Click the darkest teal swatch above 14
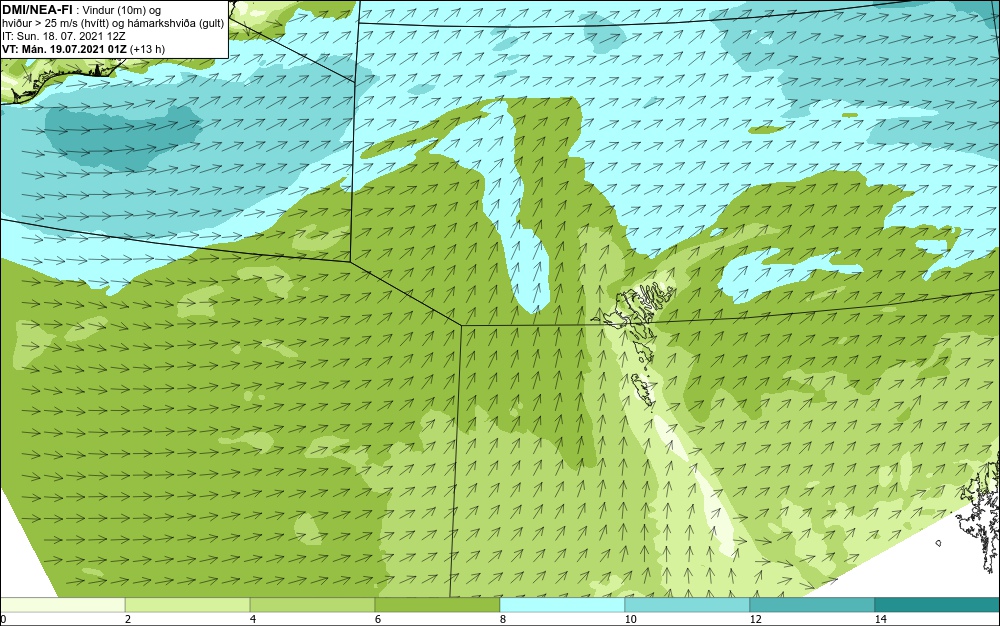1000x626 pixels. 938,605
